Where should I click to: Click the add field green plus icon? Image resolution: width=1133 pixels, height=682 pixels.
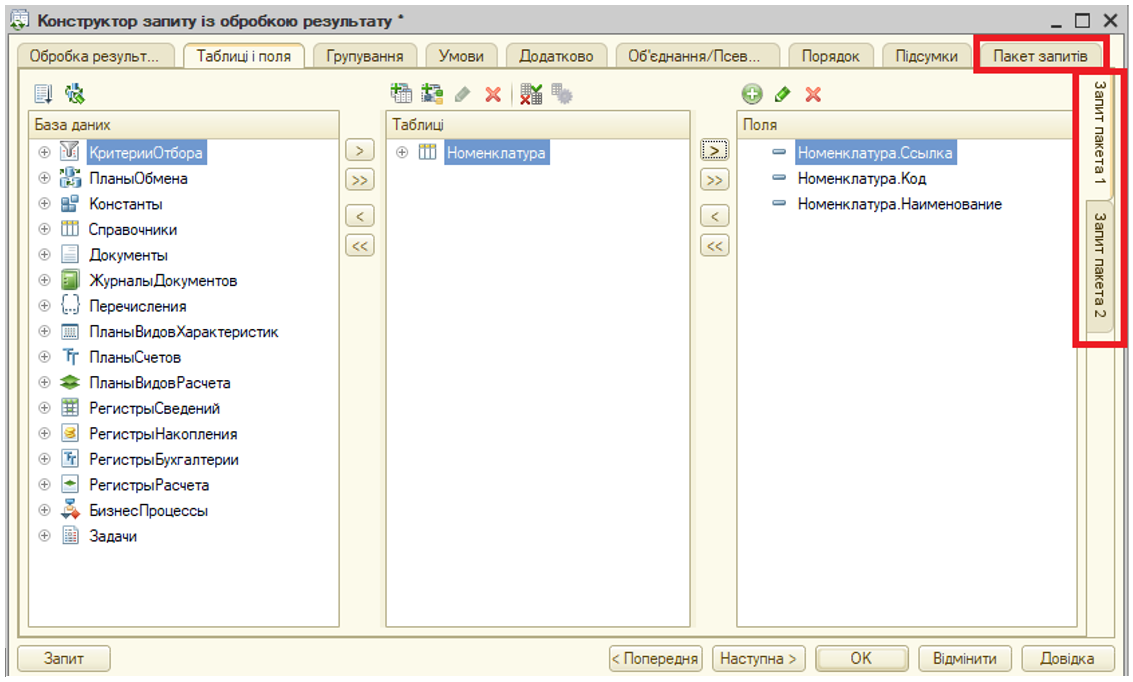pyautogui.click(x=752, y=94)
